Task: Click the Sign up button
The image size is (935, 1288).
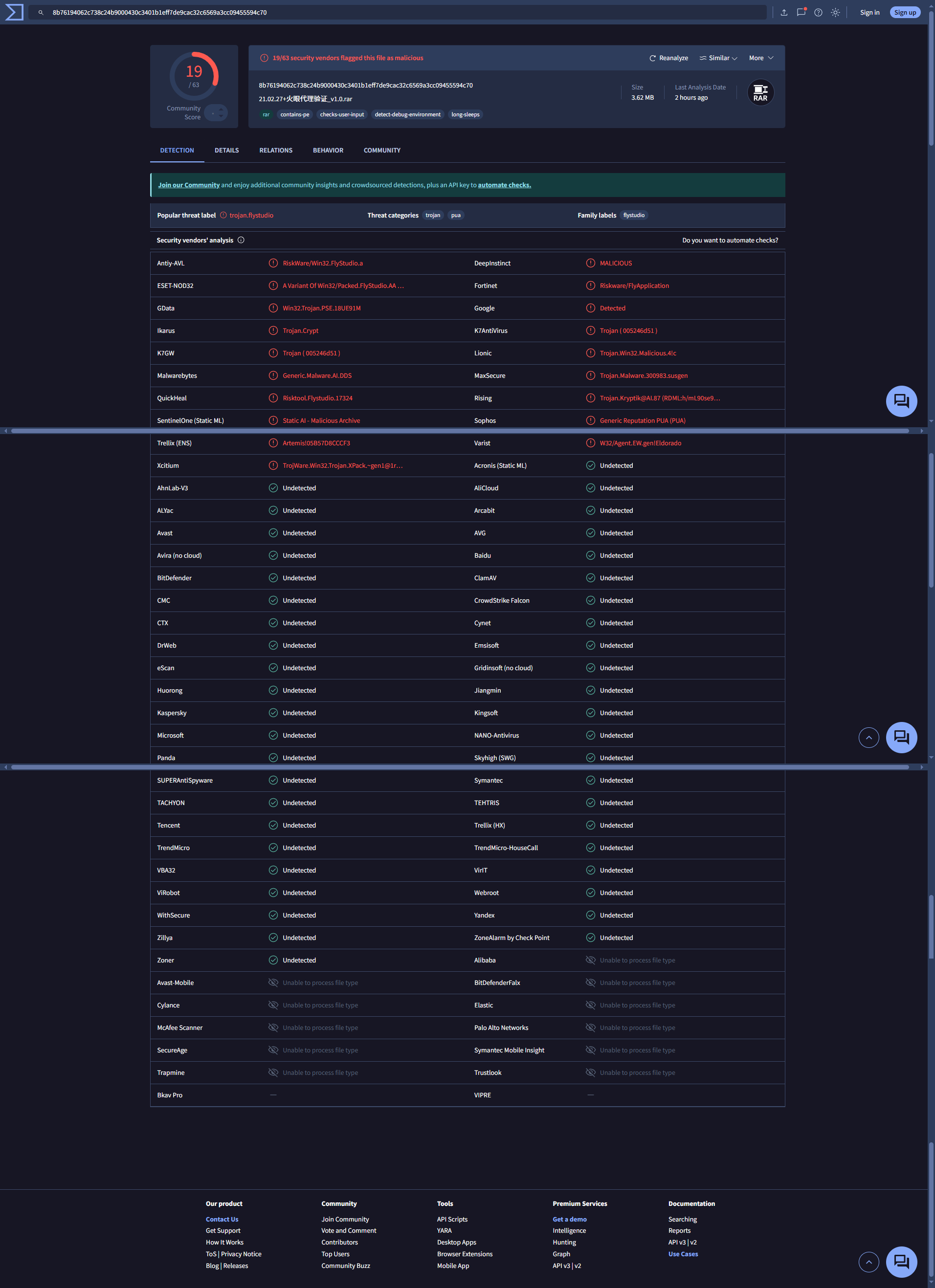Action: (905, 13)
